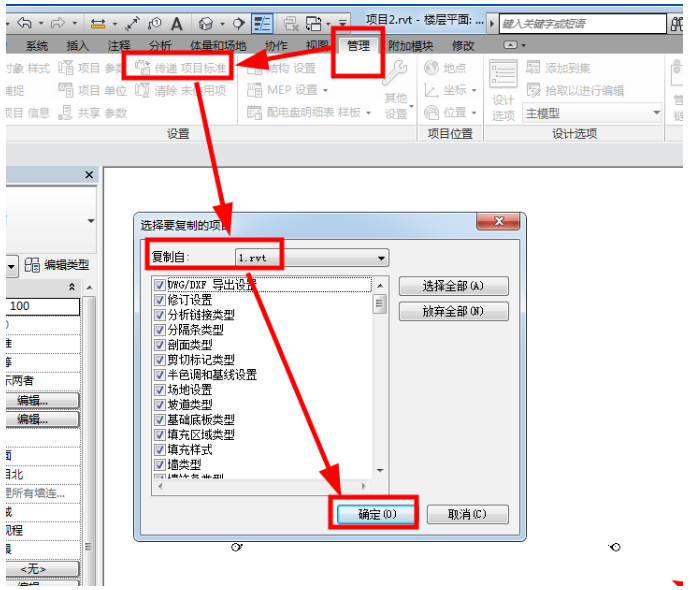
Task: Open Structural Settings icon
Action: point(254,68)
